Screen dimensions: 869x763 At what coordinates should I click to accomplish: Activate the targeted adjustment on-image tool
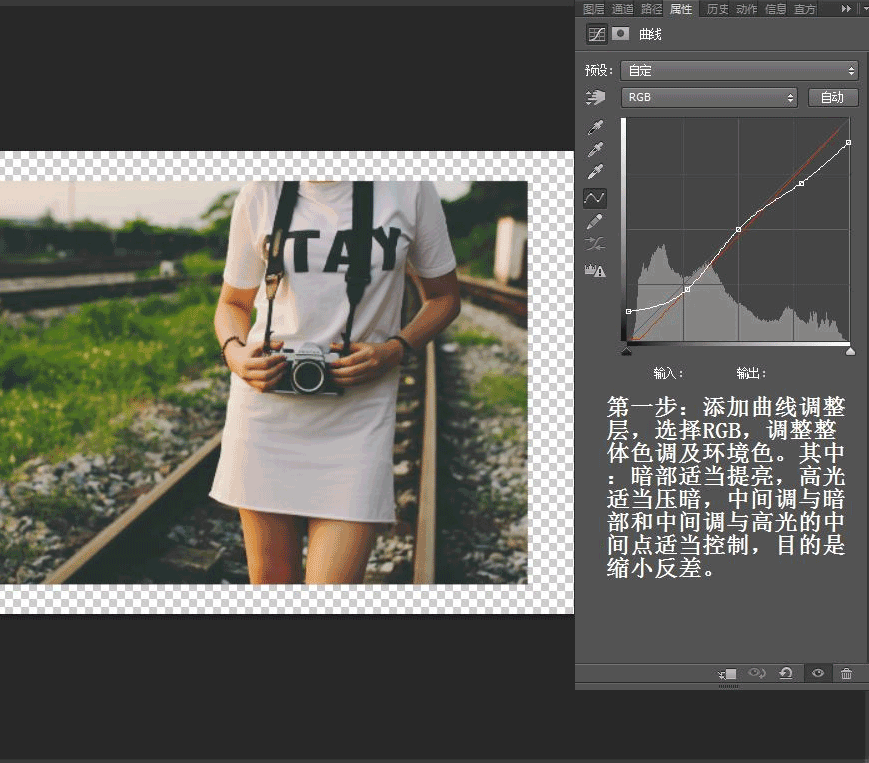[x=596, y=97]
